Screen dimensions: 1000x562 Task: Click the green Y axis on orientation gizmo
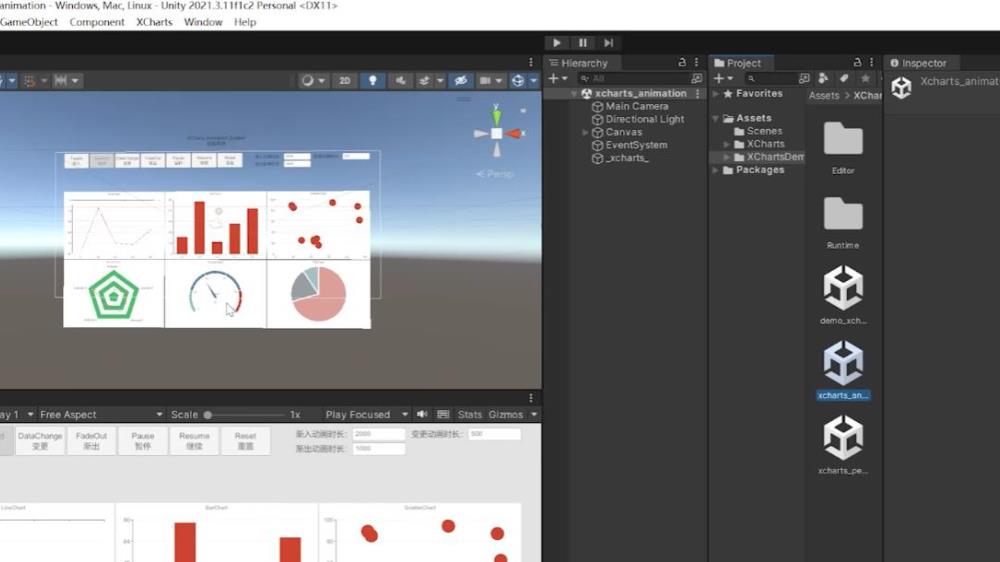496,116
